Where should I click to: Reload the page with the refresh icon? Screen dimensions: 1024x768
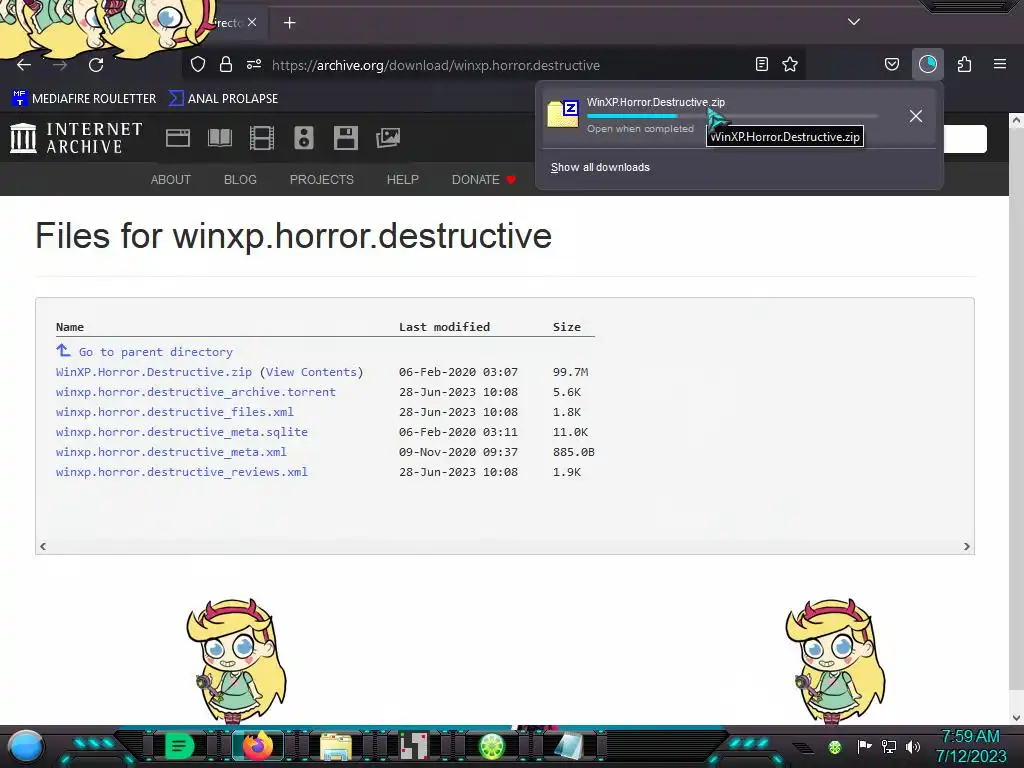96,65
